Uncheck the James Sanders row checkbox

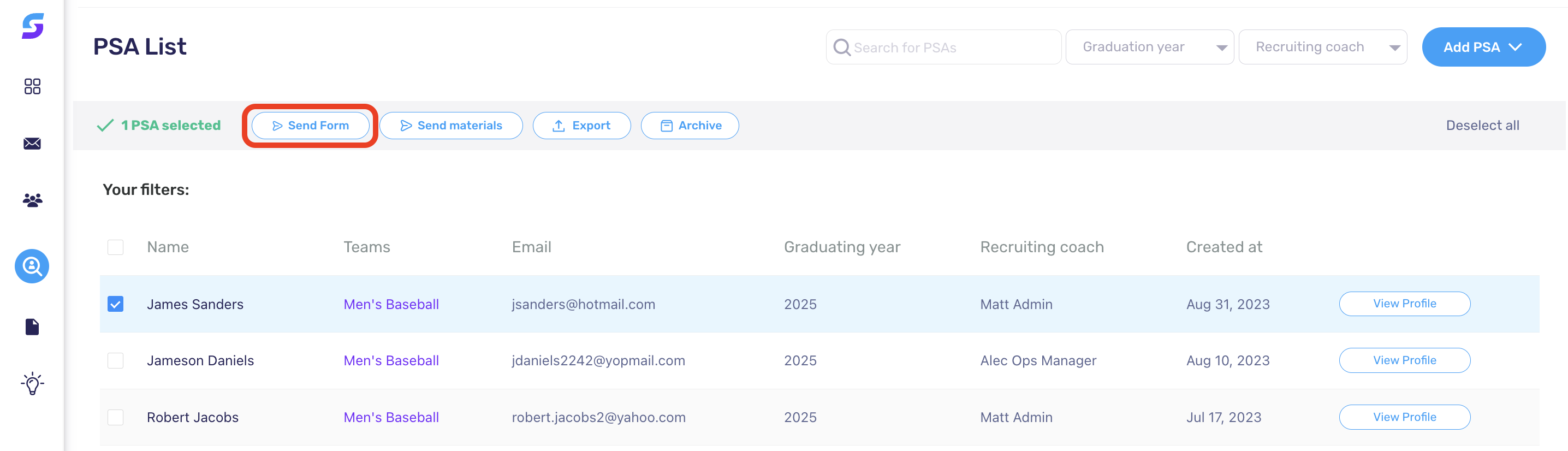(x=116, y=304)
